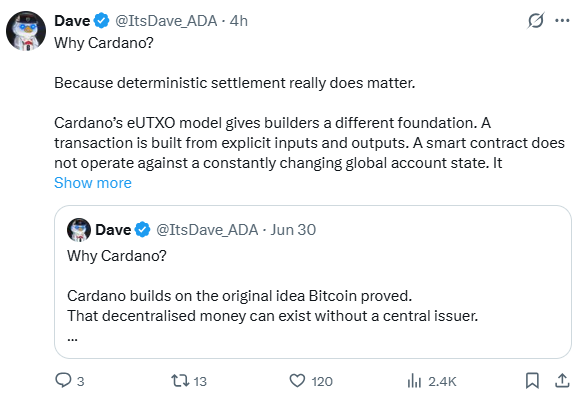Click the reply speech bubble icon
This screenshot has width=583, height=400.
(63, 381)
